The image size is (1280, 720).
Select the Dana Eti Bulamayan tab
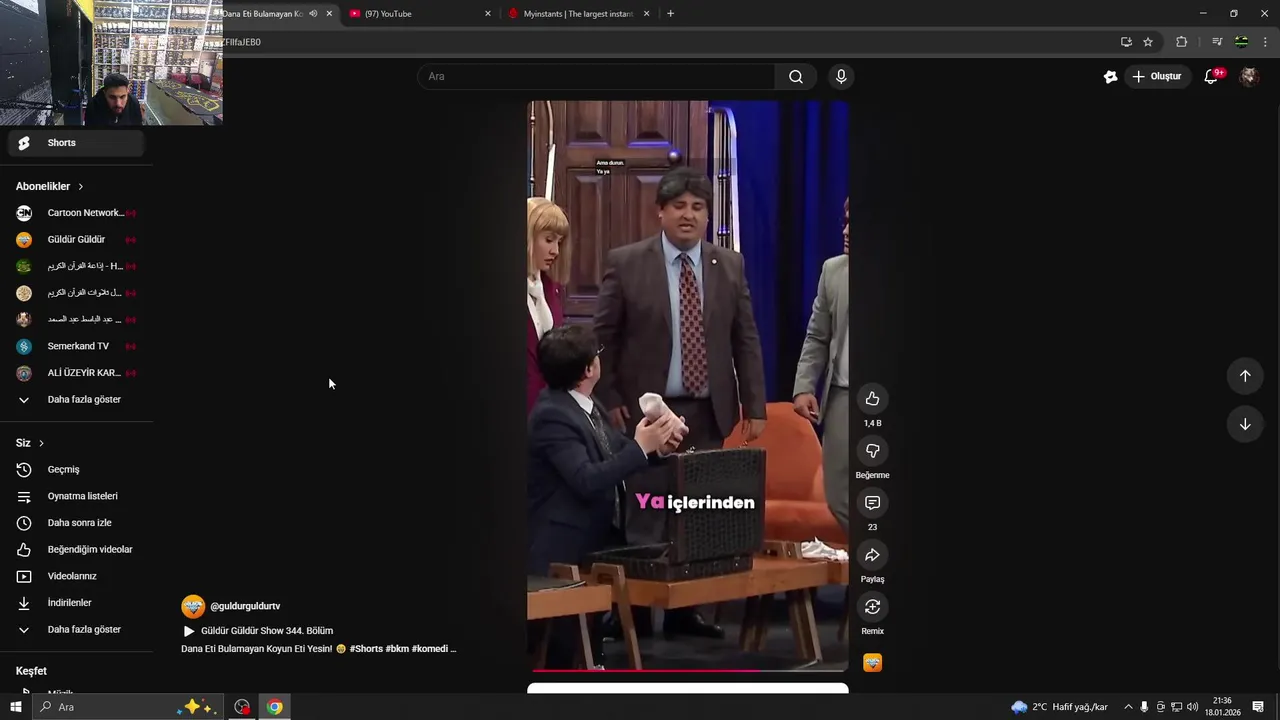264,14
